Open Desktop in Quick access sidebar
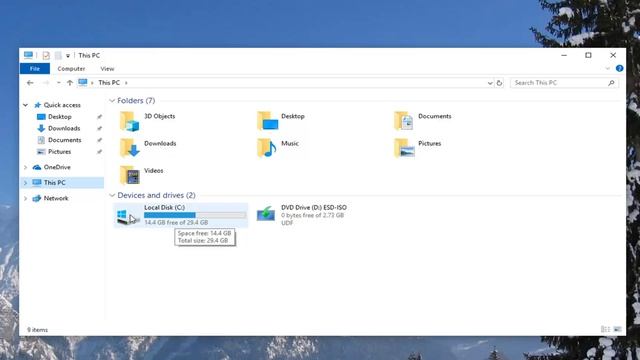This screenshot has height=360, width=640. (59, 117)
